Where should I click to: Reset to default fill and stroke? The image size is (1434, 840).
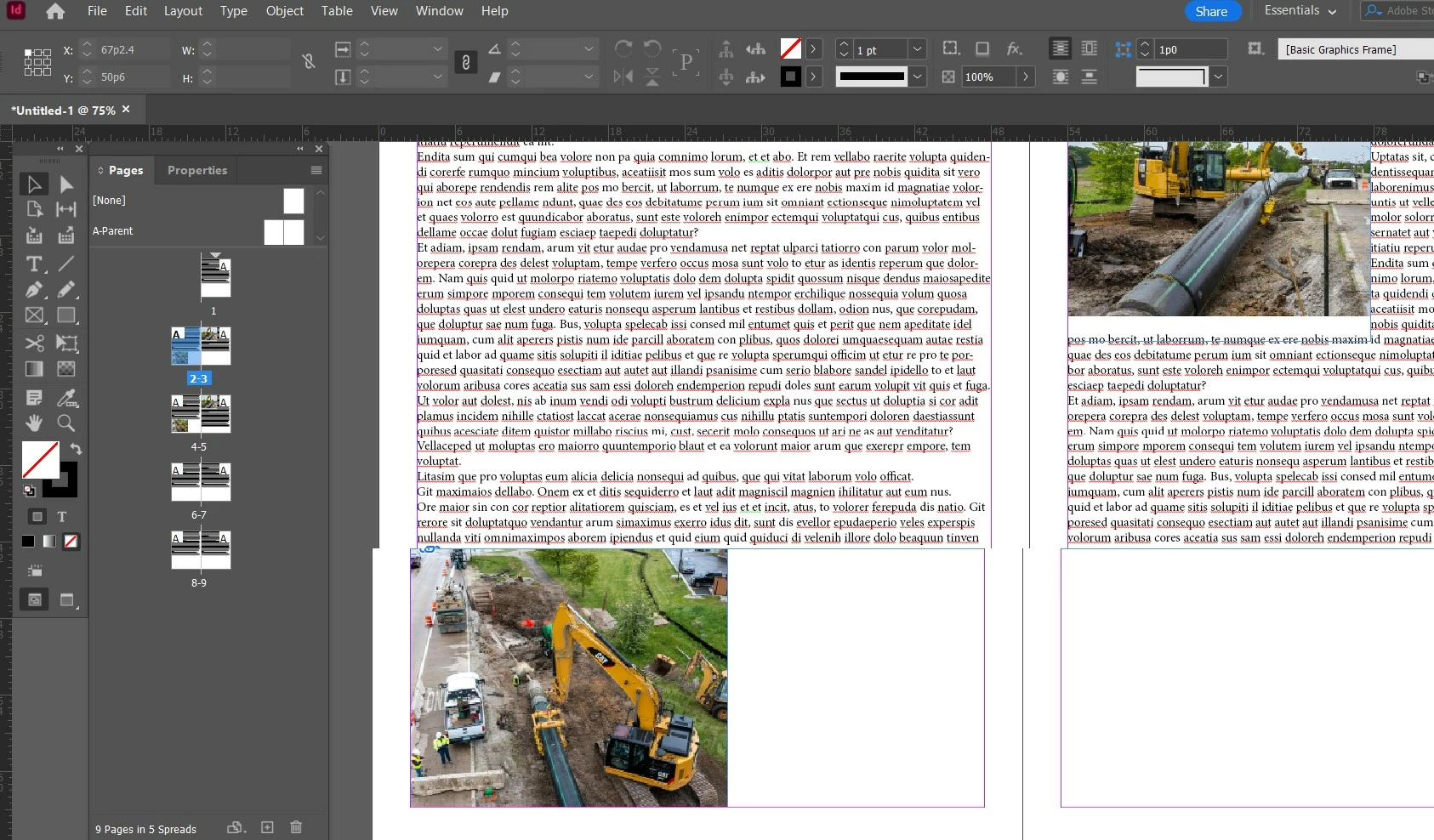coord(29,491)
